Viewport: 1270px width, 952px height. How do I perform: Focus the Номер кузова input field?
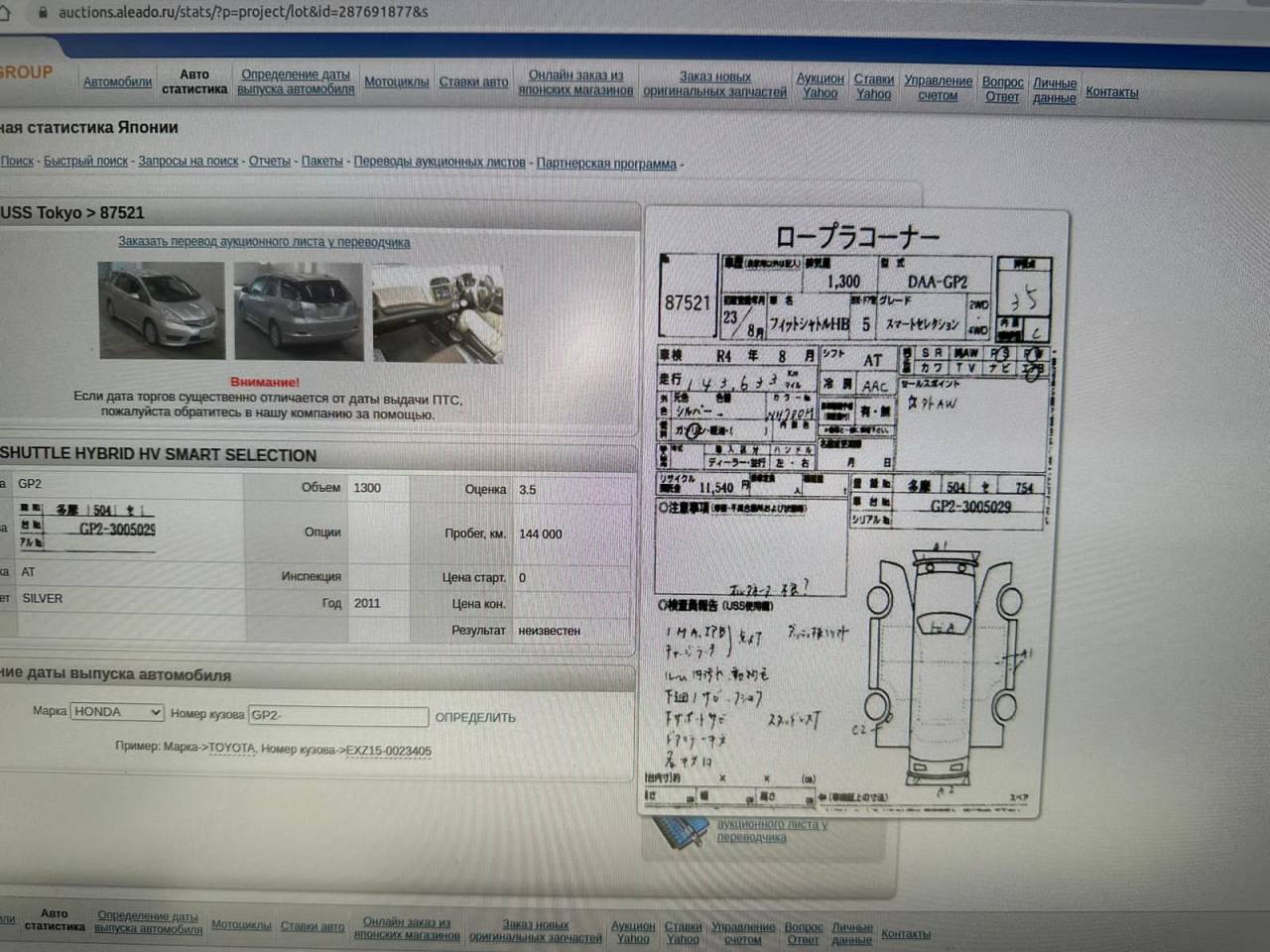tap(338, 715)
